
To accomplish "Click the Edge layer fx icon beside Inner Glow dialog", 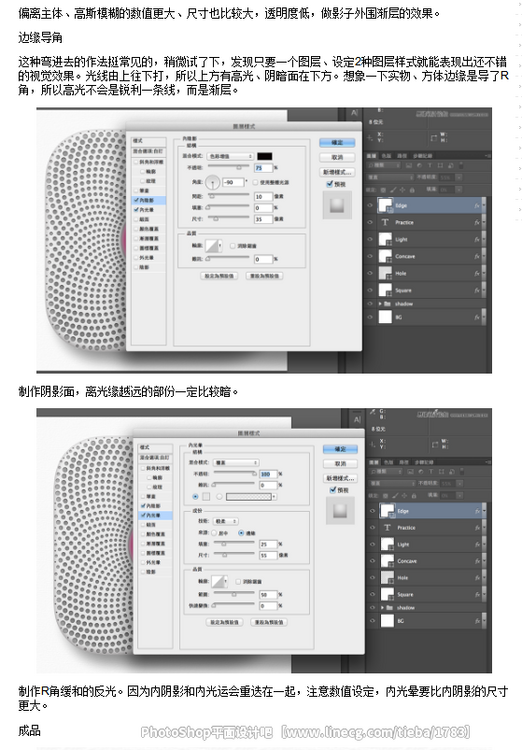I will tap(478, 511).
